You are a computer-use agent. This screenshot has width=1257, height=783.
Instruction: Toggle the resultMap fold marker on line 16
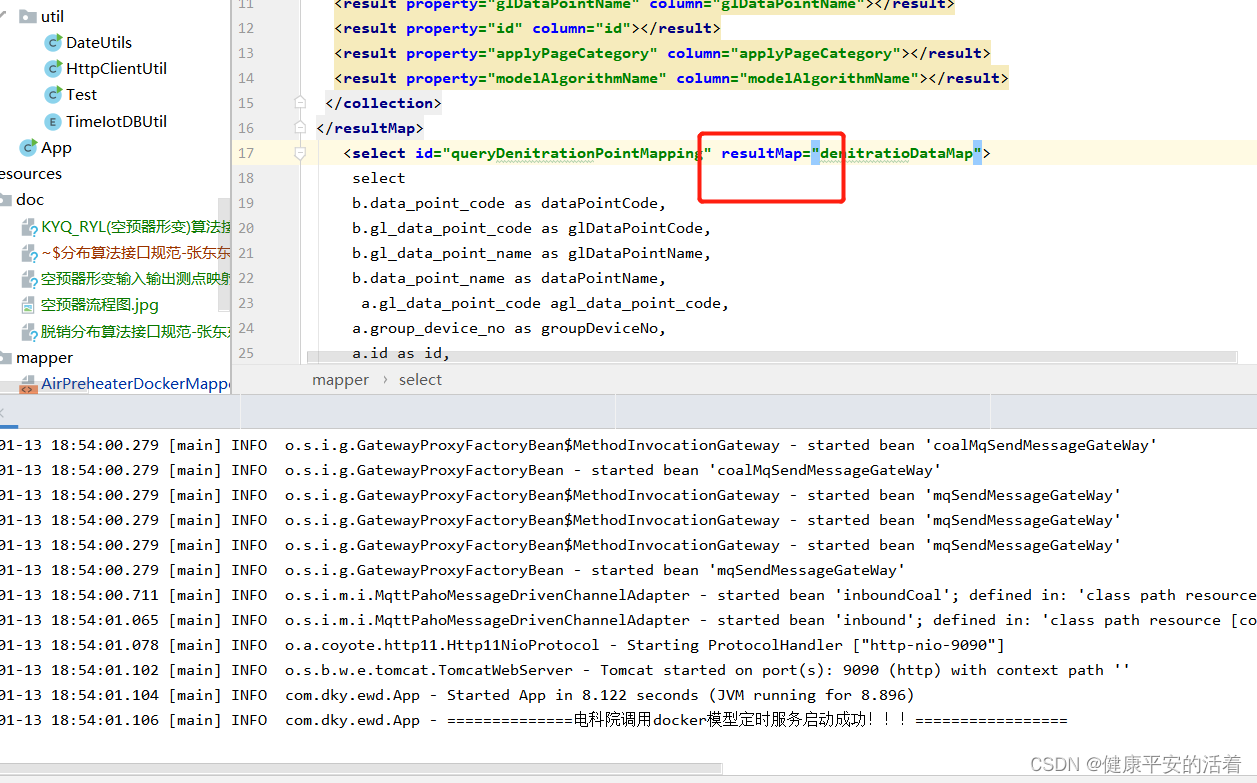299,127
